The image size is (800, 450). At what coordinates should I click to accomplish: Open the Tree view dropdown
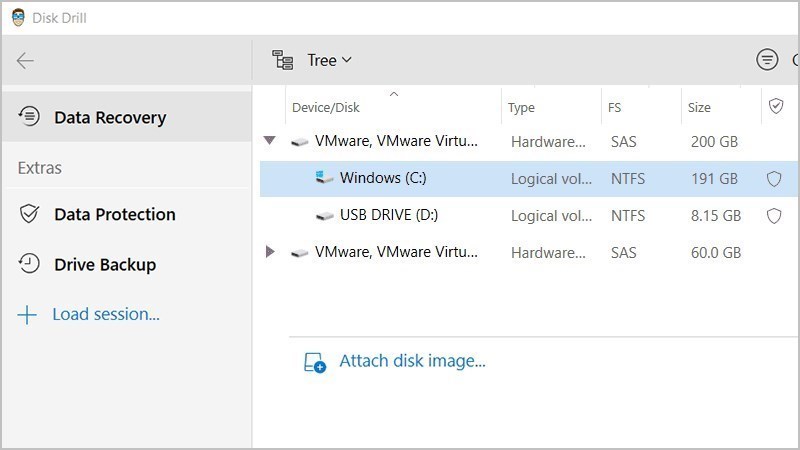pos(329,60)
